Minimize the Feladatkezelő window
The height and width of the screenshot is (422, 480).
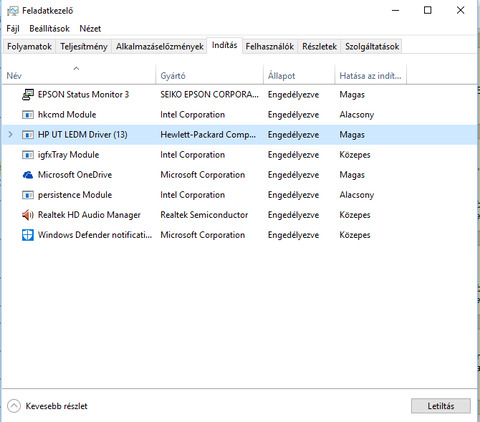point(396,10)
